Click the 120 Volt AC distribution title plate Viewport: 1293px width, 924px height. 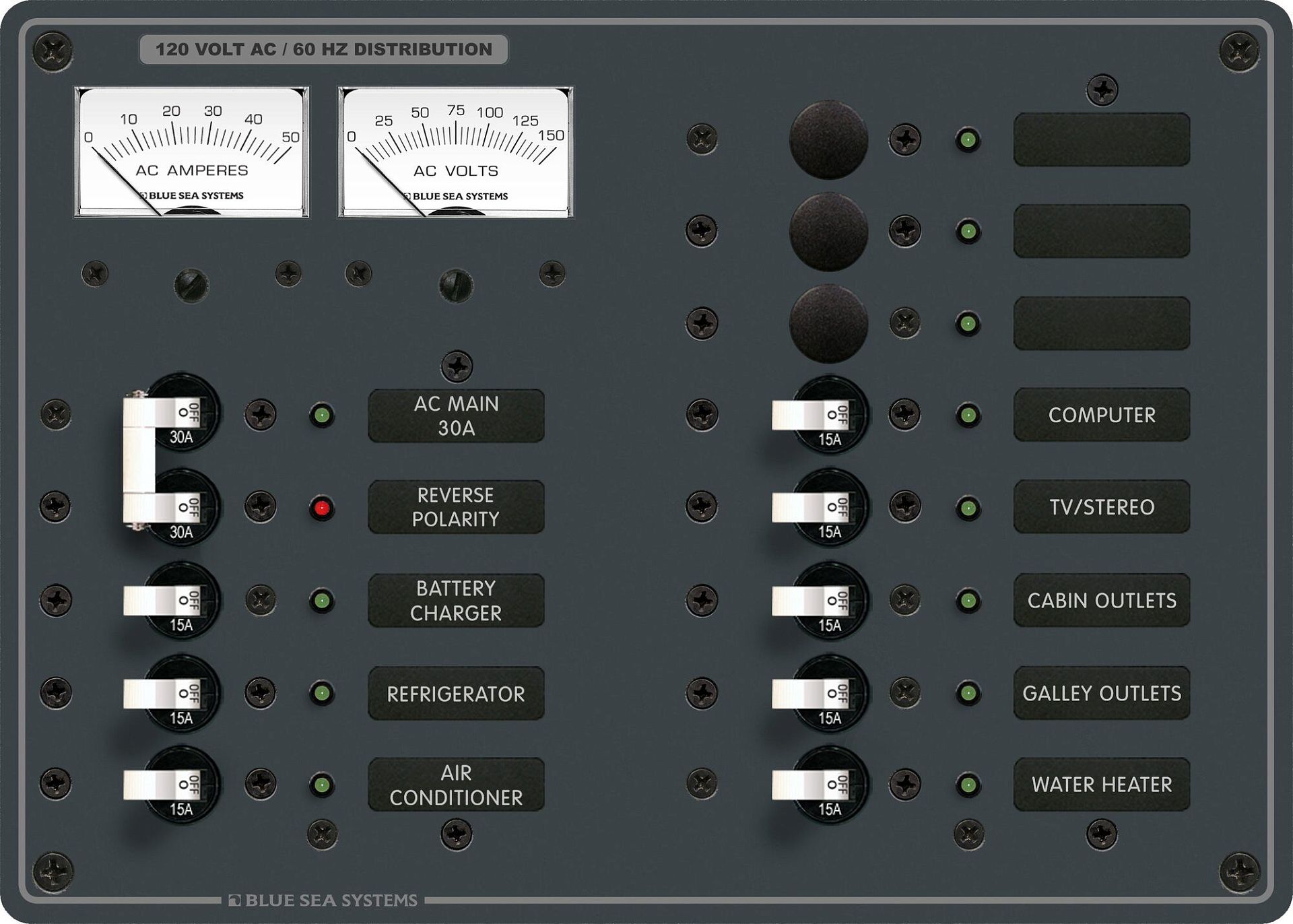click(x=323, y=49)
